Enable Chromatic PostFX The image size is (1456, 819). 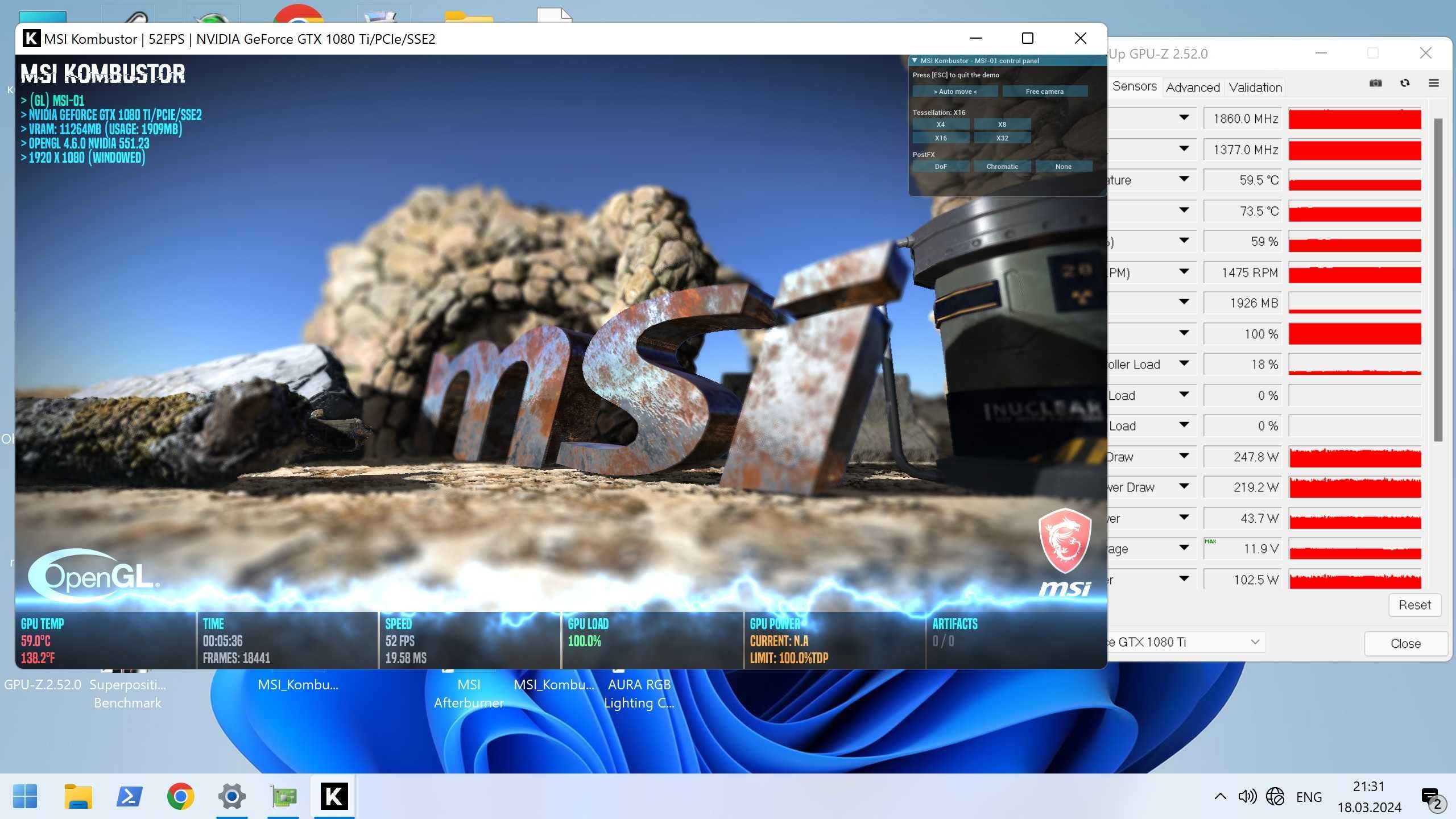click(x=1002, y=166)
